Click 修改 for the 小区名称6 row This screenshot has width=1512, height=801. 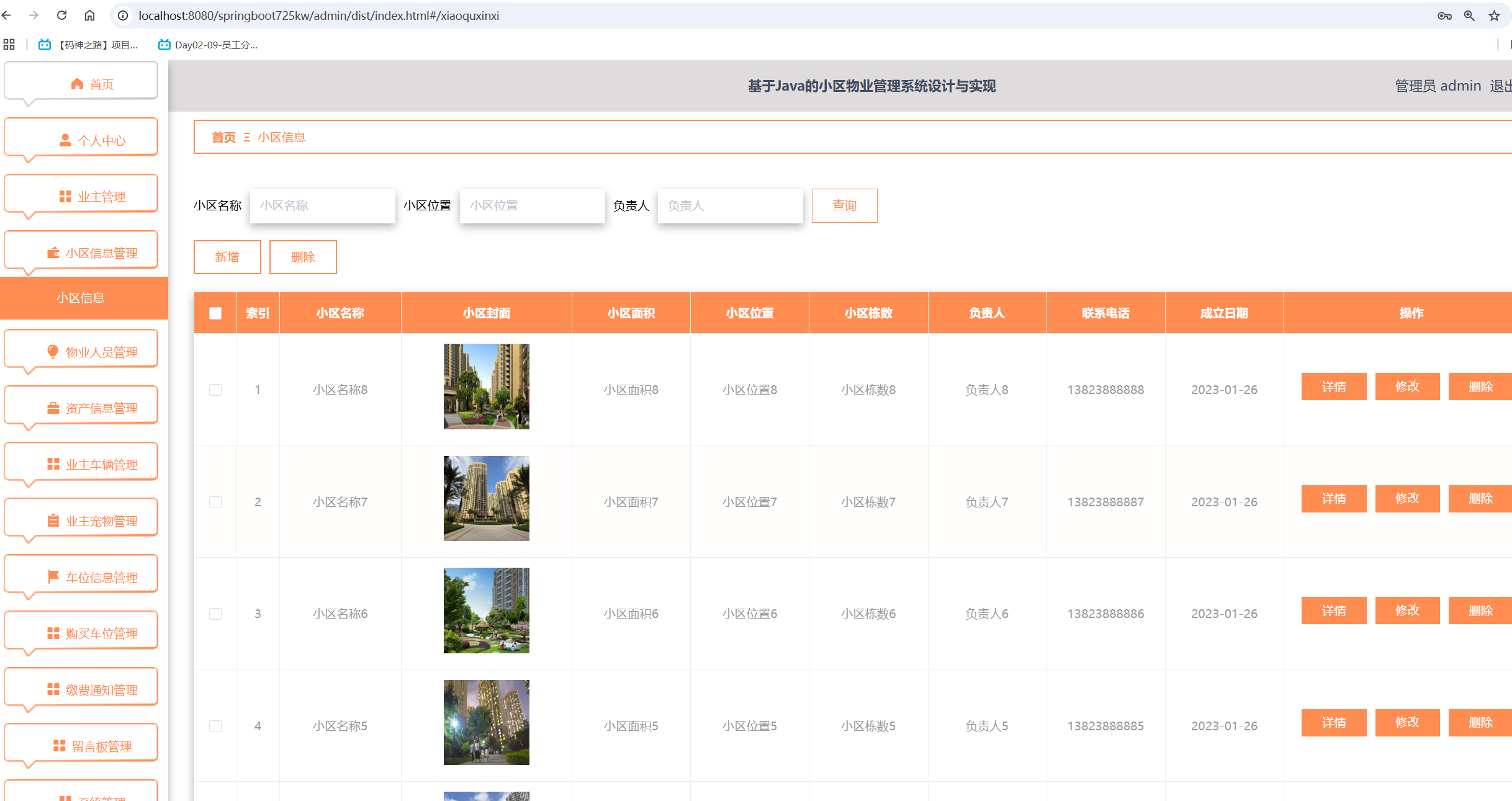pos(1408,611)
